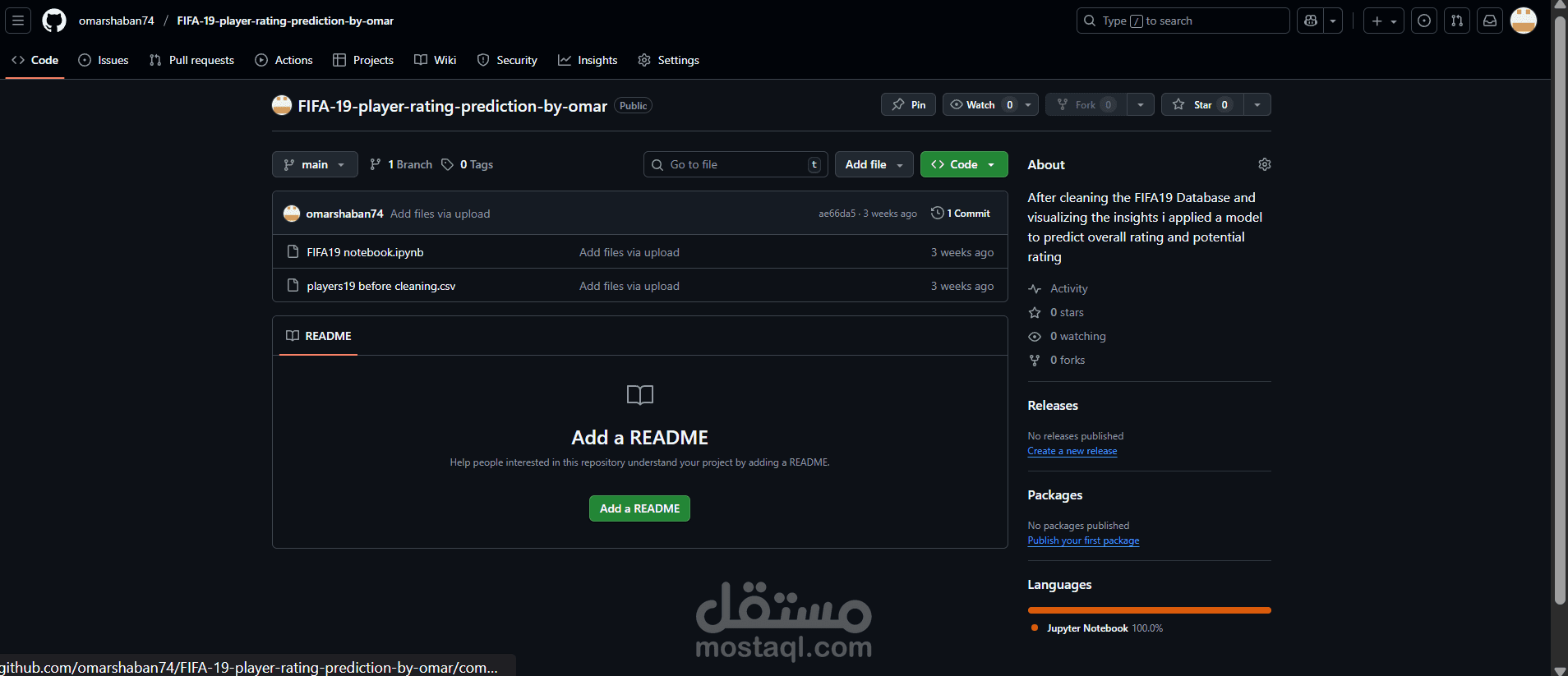Click the star icon beside 0 stars
1568x676 pixels.
[x=1035, y=312]
